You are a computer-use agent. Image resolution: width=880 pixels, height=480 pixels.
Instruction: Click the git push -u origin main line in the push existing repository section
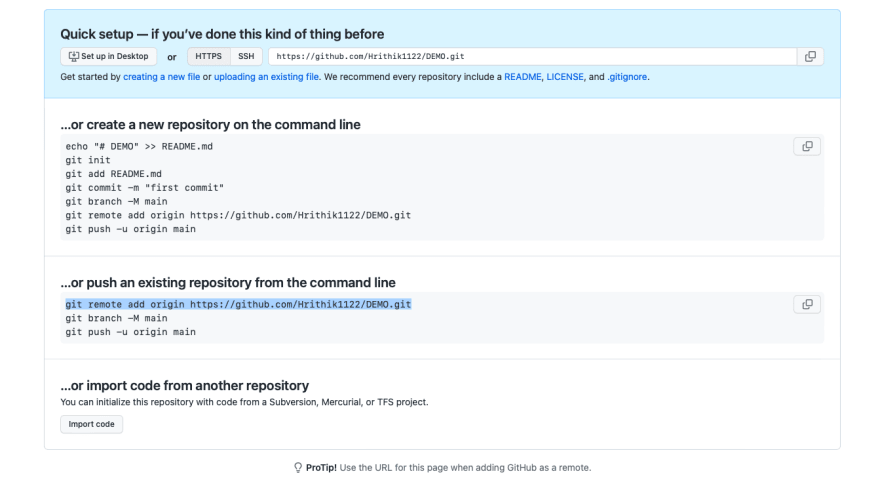(130, 332)
